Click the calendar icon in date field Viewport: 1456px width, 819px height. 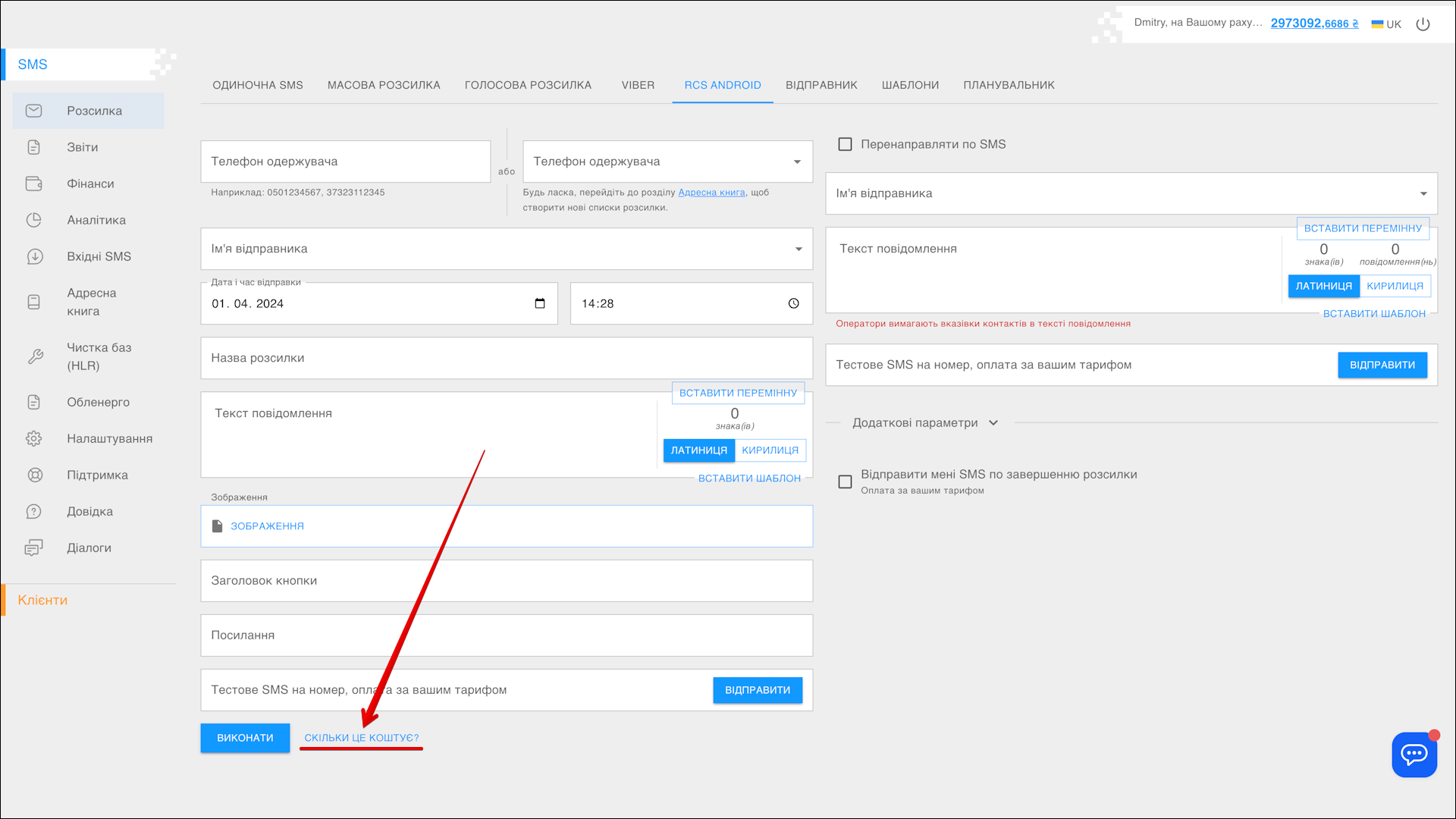click(x=540, y=303)
